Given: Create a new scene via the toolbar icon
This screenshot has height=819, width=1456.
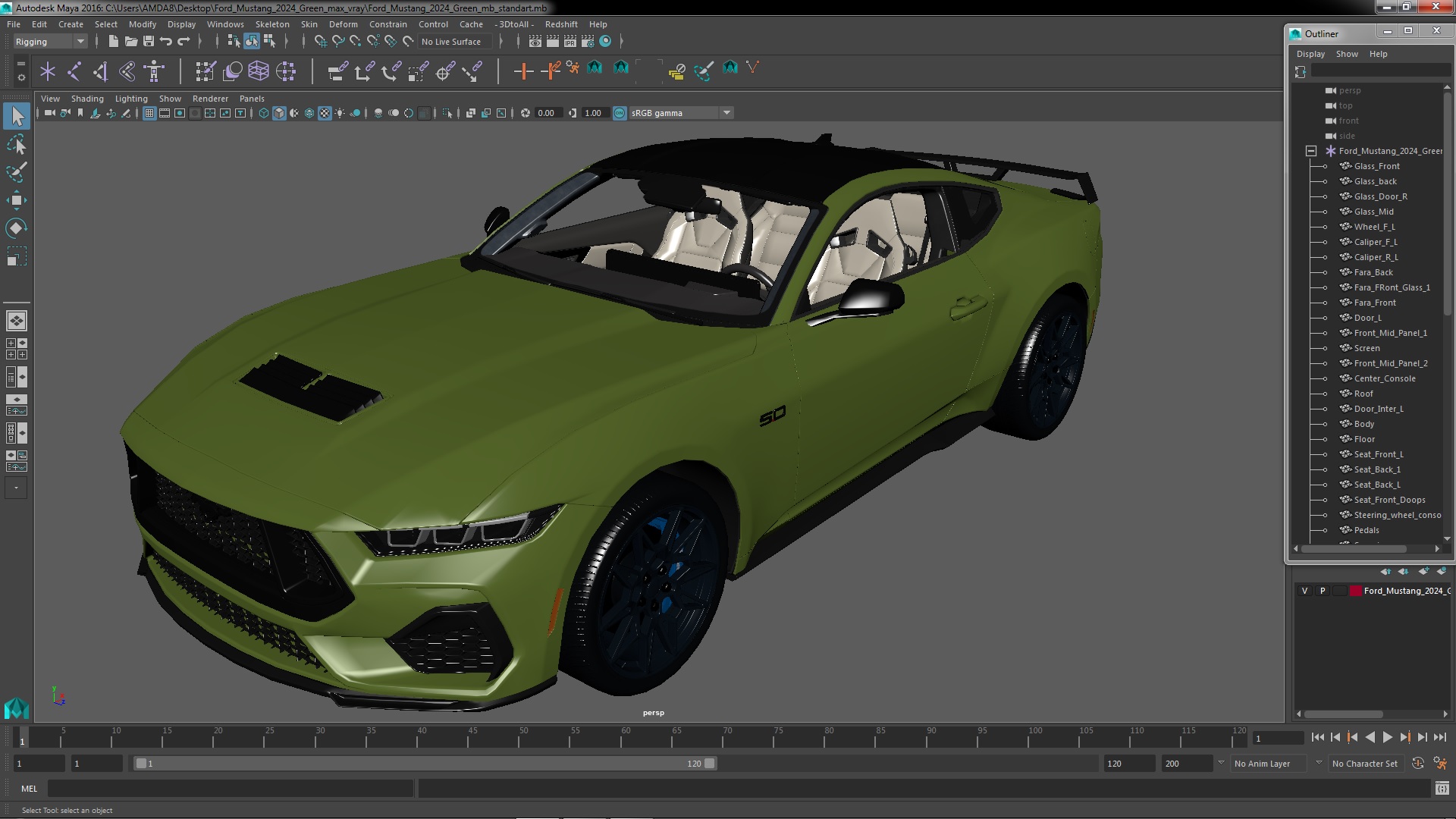Looking at the screenshot, I should pos(113,42).
